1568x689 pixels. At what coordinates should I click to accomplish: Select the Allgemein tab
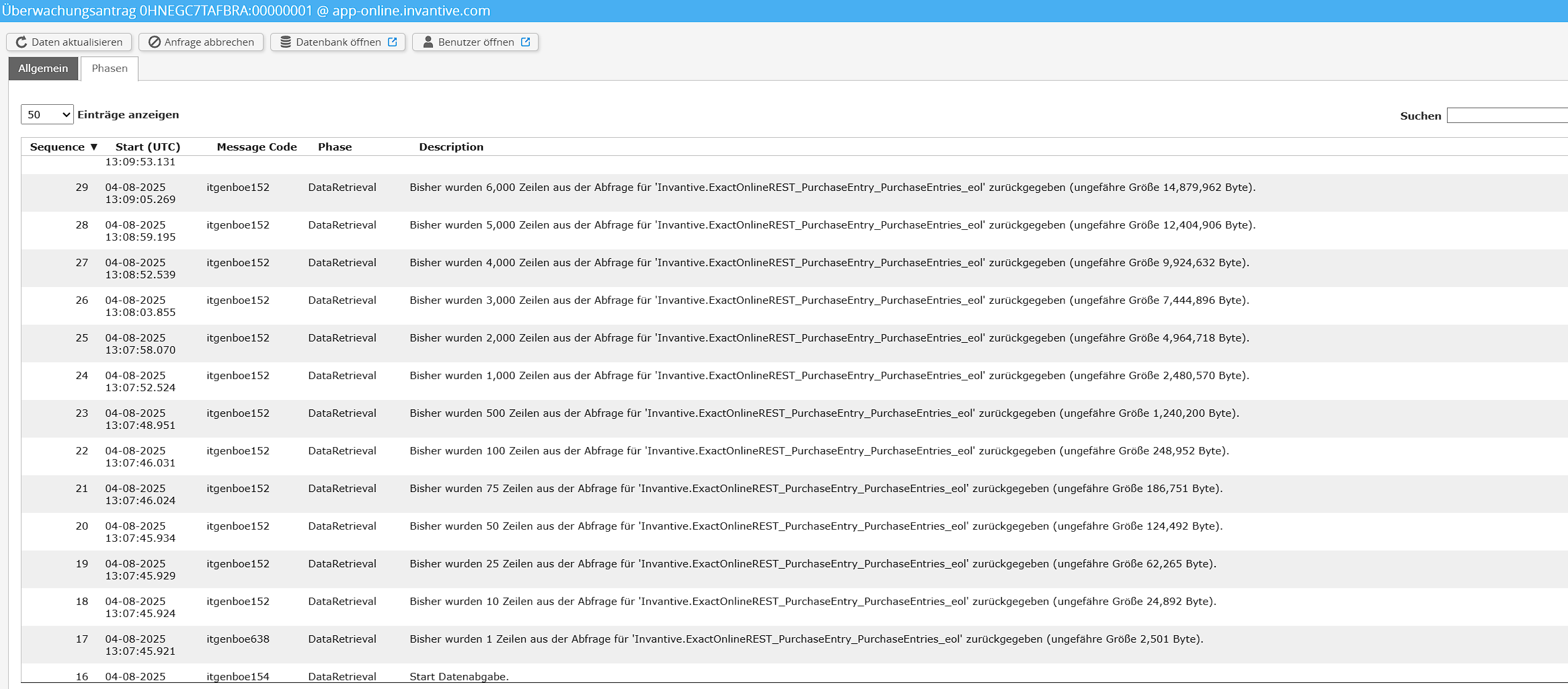point(43,69)
